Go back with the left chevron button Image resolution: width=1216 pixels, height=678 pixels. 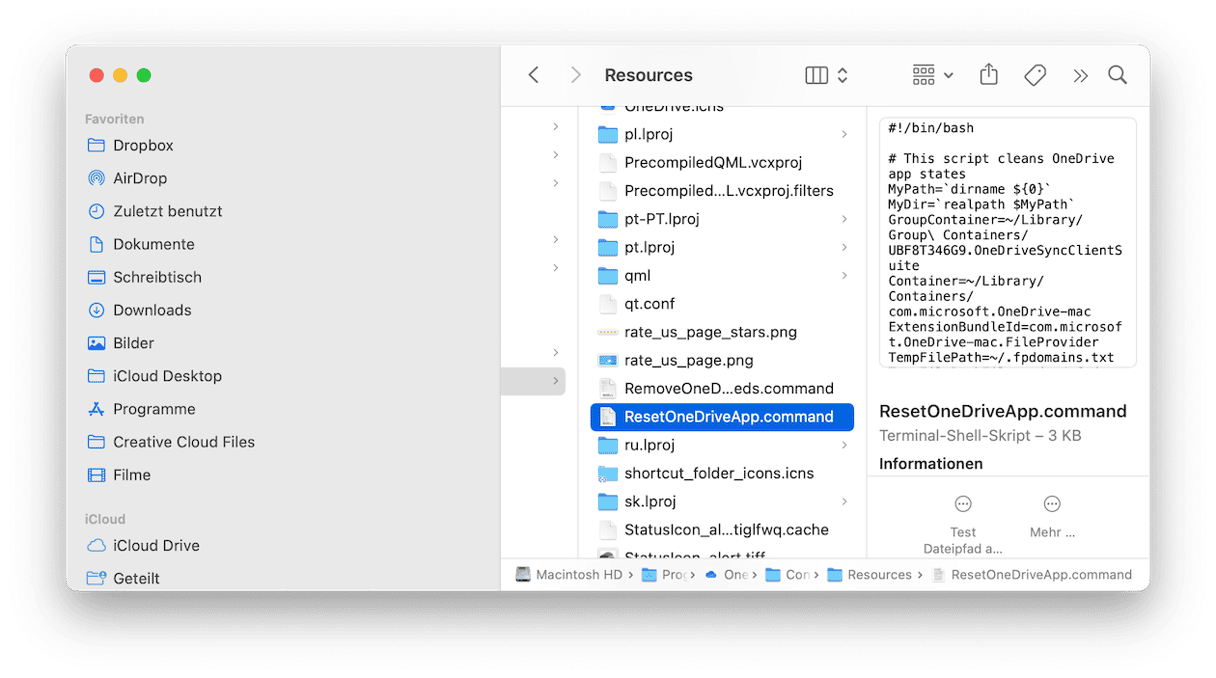534,75
